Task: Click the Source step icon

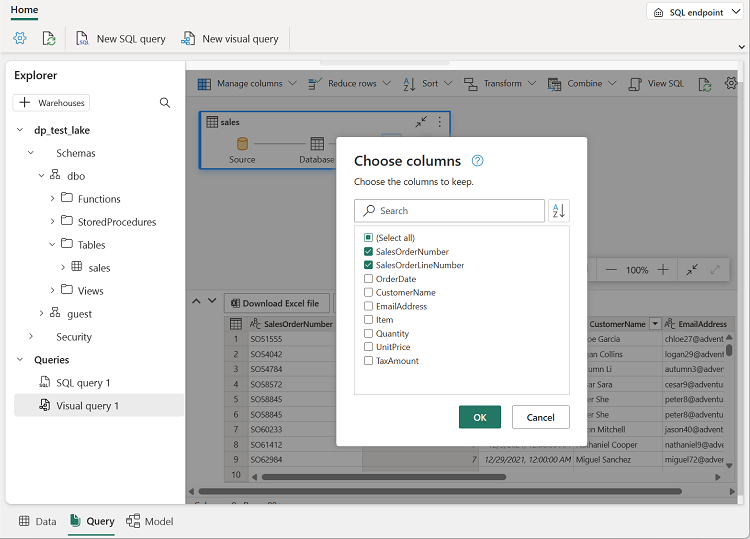Action: point(243,143)
